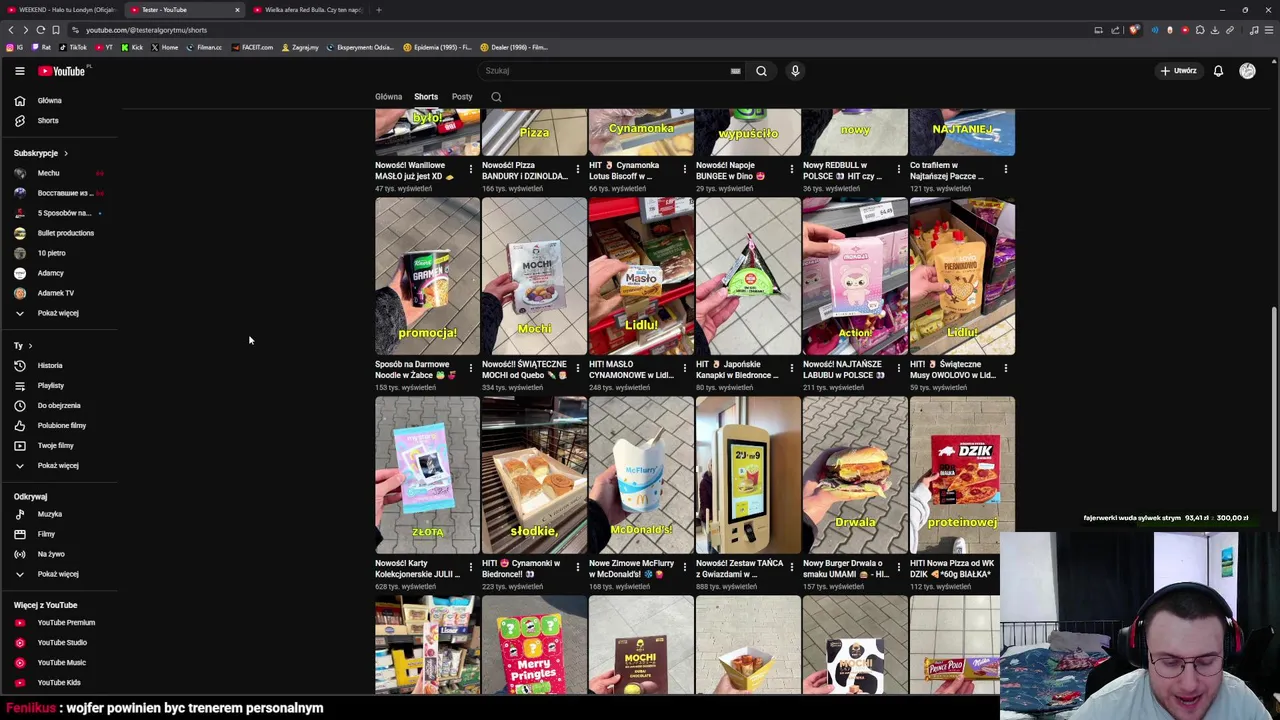Switch to the Posty channel tab
Image resolution: width=1280 pixels, height=720 pixels.
462,97
